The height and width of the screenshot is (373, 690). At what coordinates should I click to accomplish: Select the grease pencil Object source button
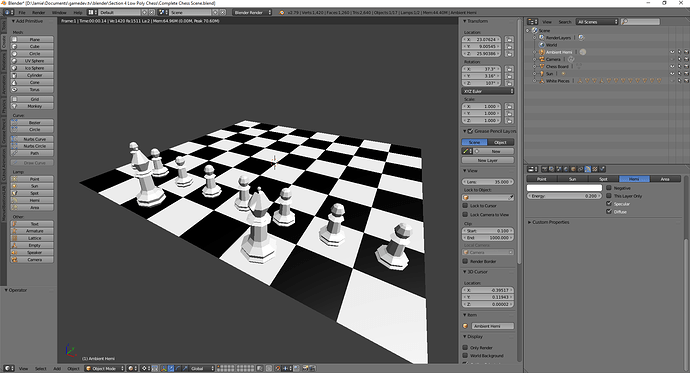[501, 142]
